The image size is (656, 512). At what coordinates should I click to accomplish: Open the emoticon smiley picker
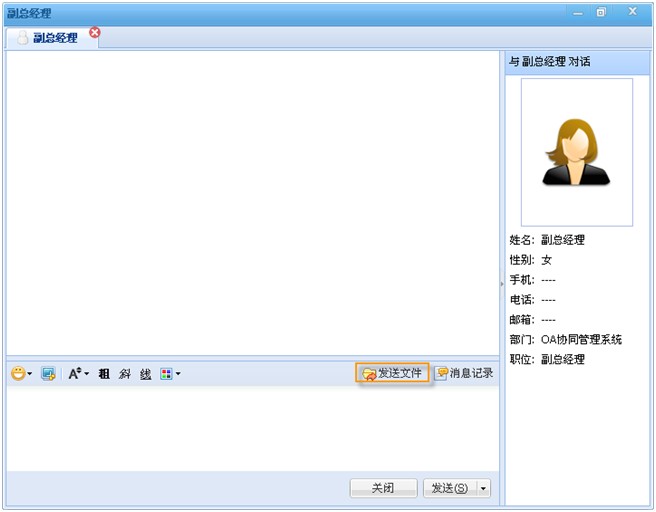click(x=18, y=373)
